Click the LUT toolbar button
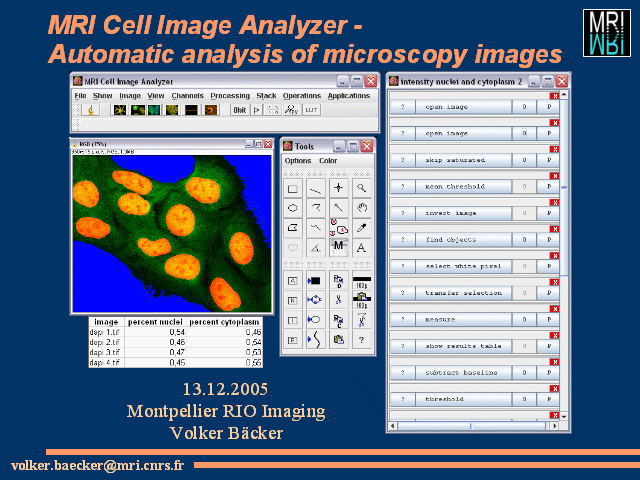This screenshot has height=480, width=640. tap(311, 110)
